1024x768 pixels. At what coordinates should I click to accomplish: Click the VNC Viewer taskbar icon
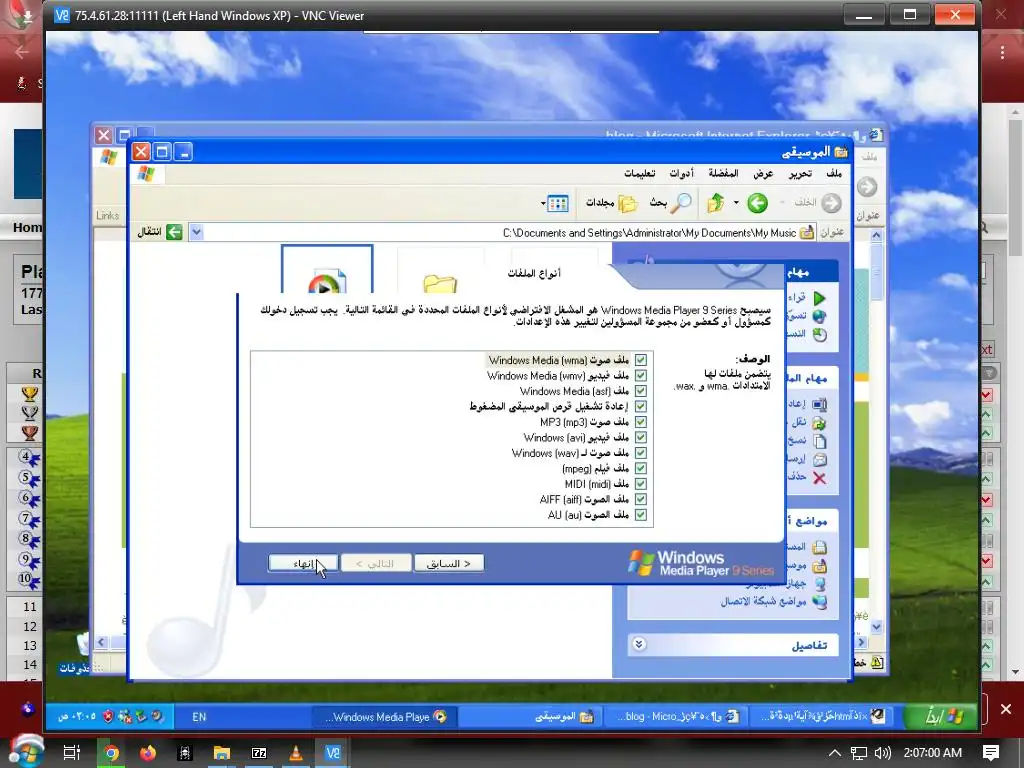(x=332, y=753)
